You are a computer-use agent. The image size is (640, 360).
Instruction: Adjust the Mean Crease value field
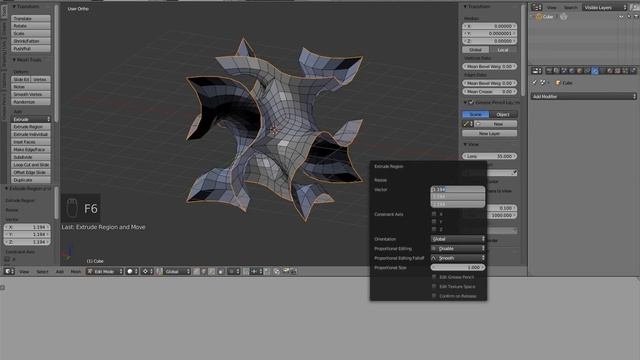pos(489,91)
